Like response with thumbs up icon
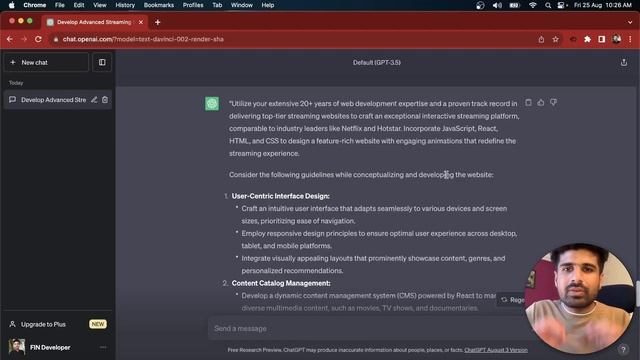Screen dimensions: 640x360 (541, 102)
